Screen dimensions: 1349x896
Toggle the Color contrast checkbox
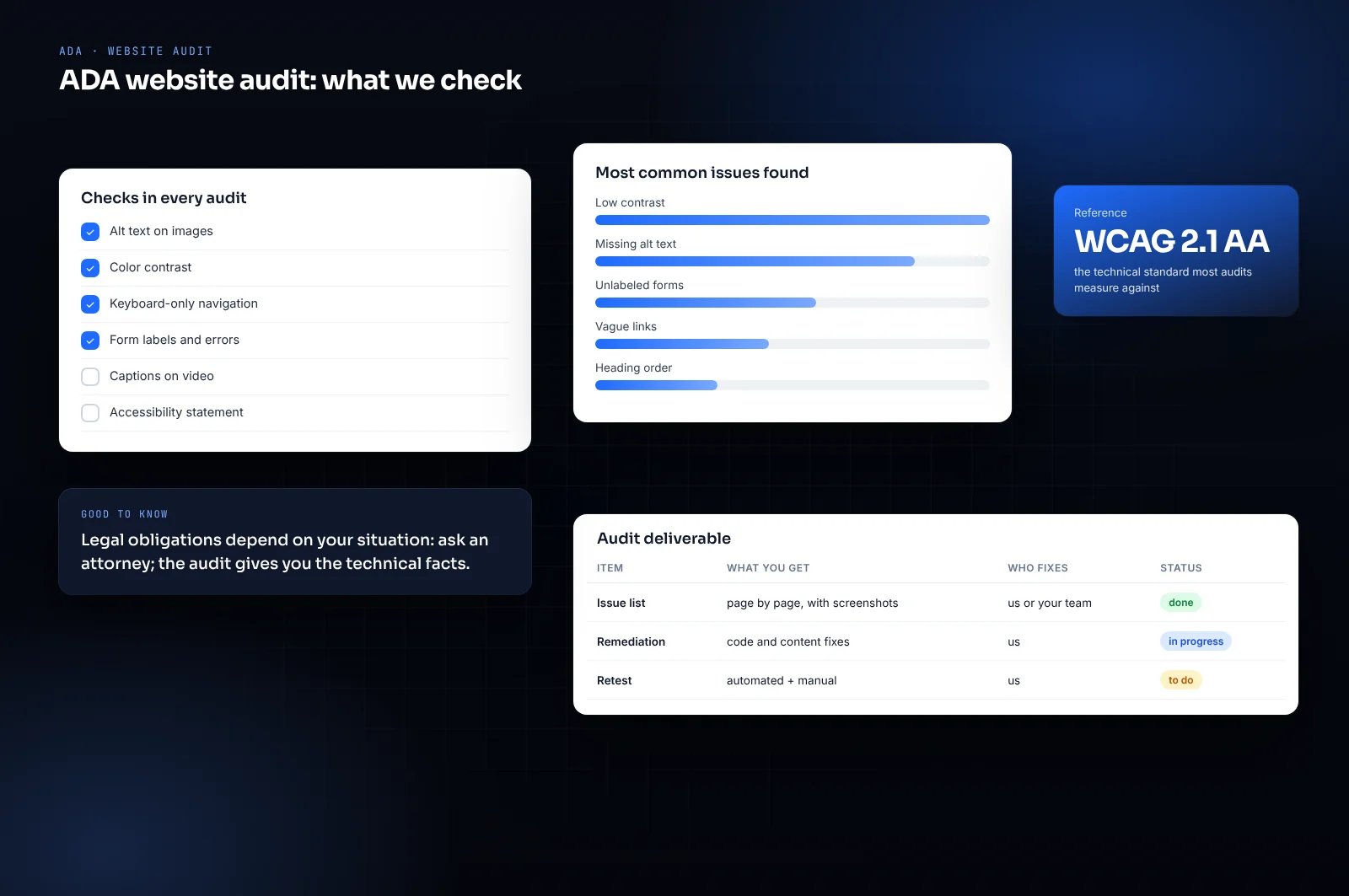point(90,268)
